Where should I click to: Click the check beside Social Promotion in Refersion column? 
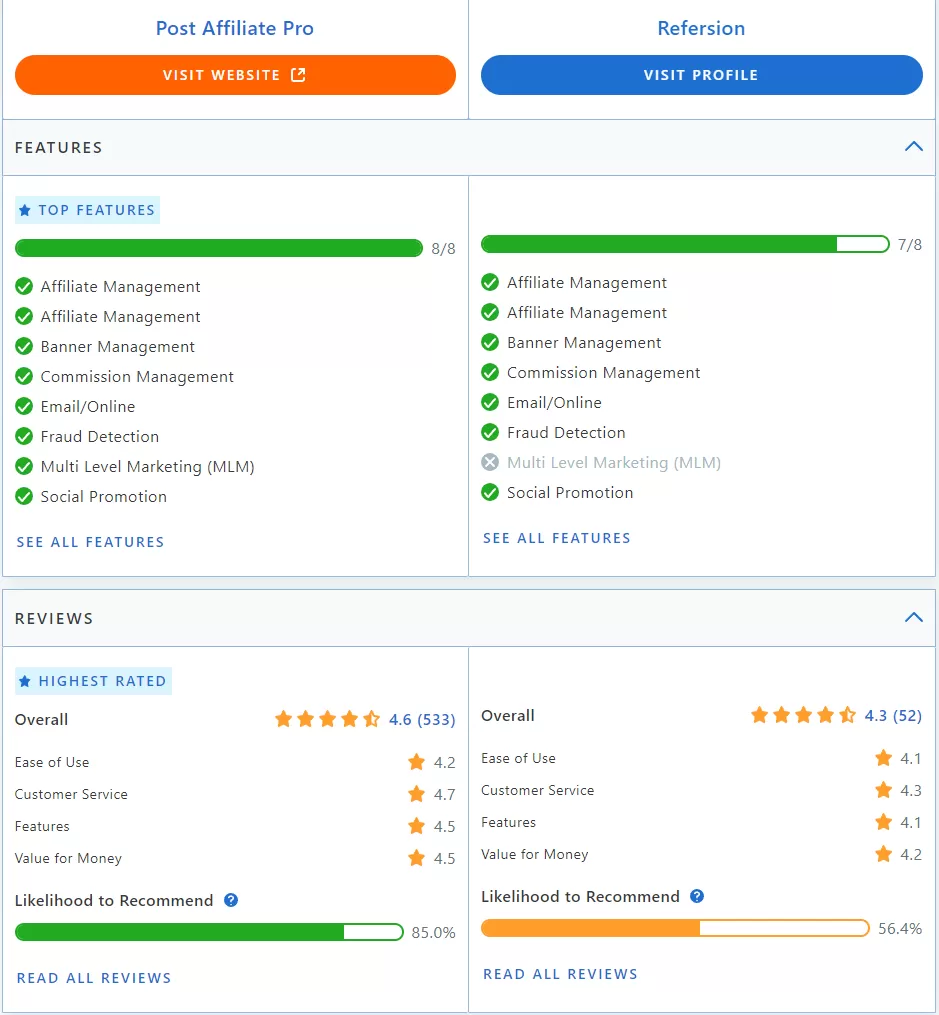point(490,492)
